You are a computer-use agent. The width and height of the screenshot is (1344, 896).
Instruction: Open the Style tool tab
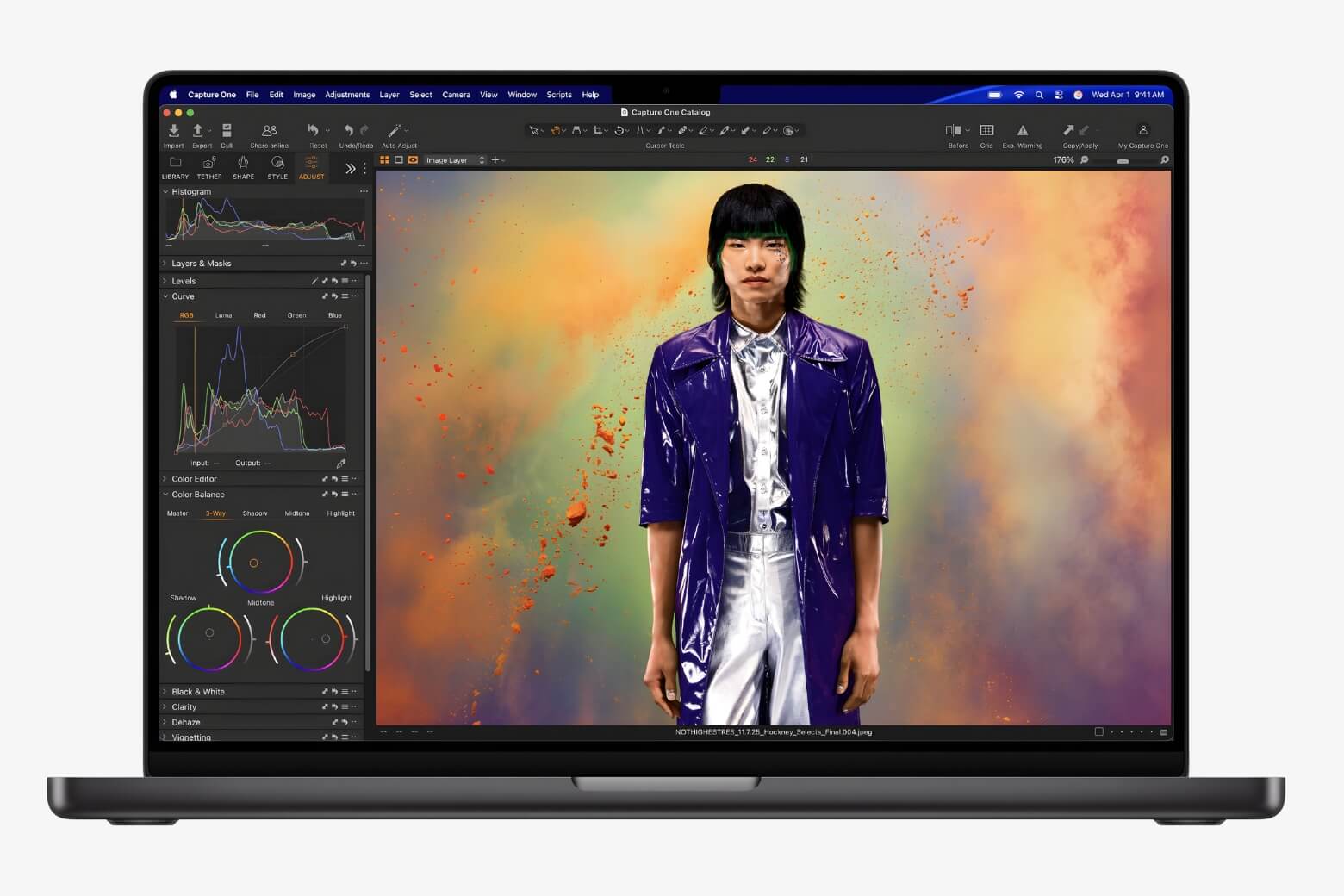point(277,168)
